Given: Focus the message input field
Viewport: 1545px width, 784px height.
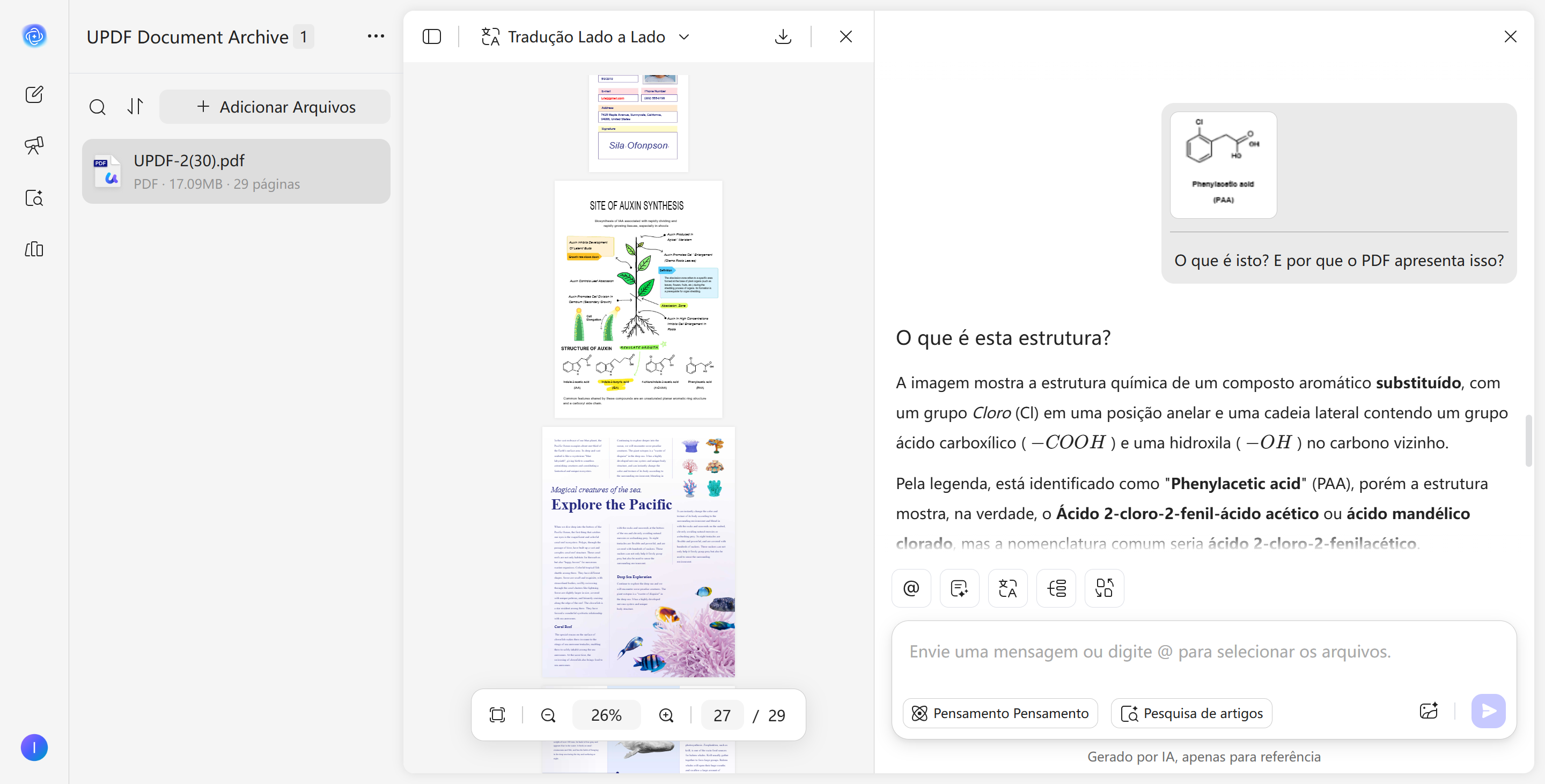Looking at the screenshot, I should (1204, 653).
